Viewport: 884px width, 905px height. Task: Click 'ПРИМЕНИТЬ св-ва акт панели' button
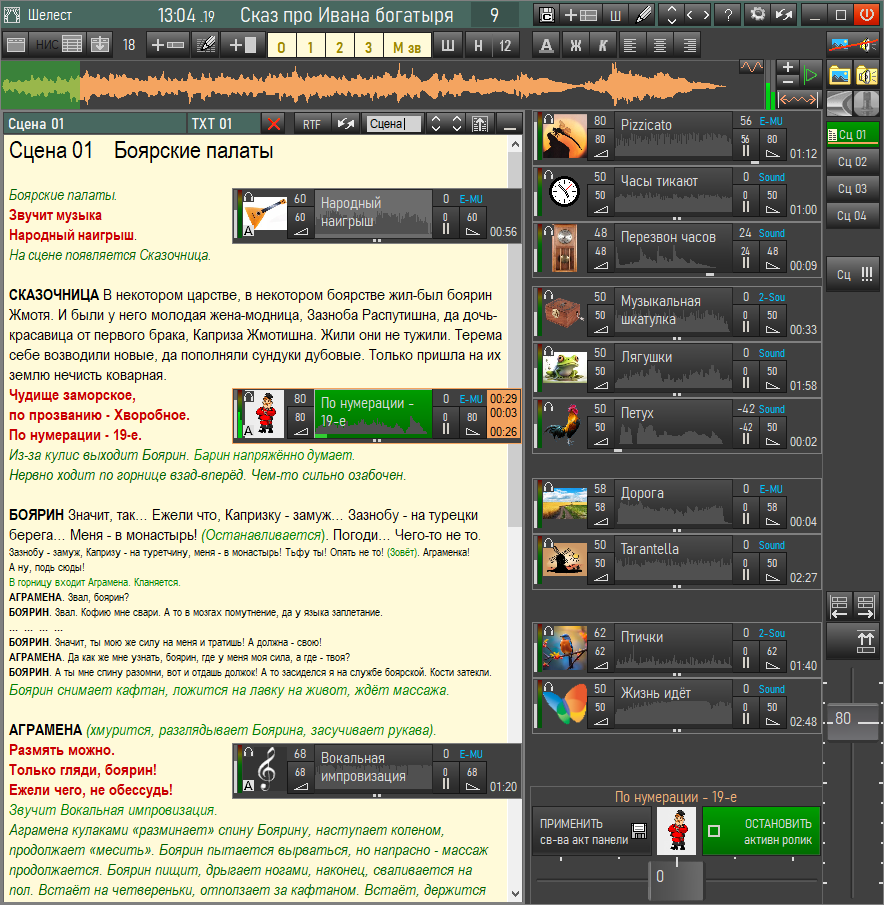(592, 831)
